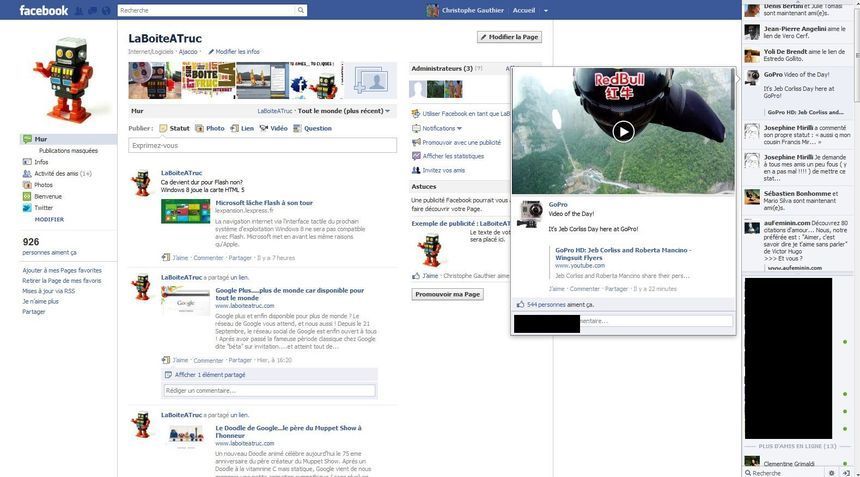Click Yoli De Brendt ticker story
860x477 pixels.
(x=799, y=55)
